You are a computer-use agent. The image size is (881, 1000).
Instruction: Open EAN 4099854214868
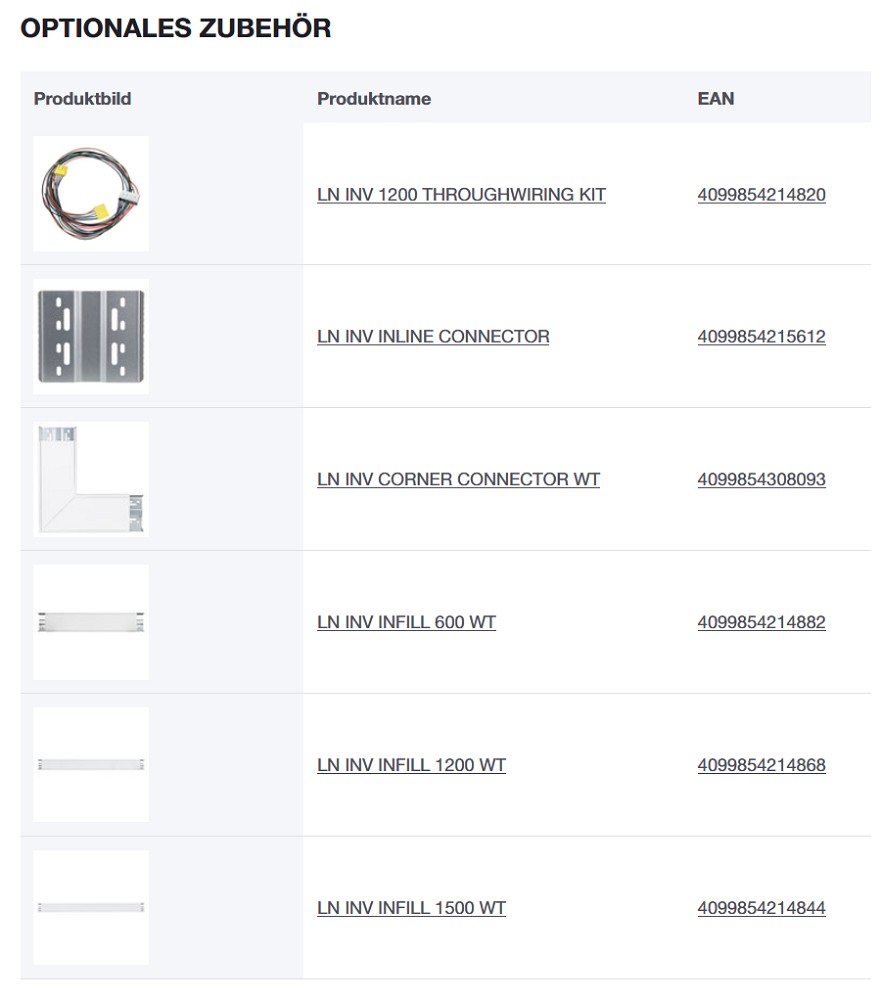click(762, 765)
